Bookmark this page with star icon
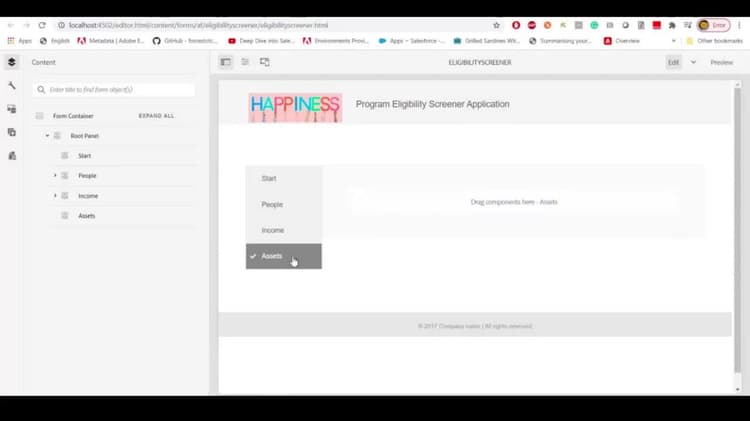The width and height of the screenshot is (750, 421). pyautogui.click(x=496, y=25)
